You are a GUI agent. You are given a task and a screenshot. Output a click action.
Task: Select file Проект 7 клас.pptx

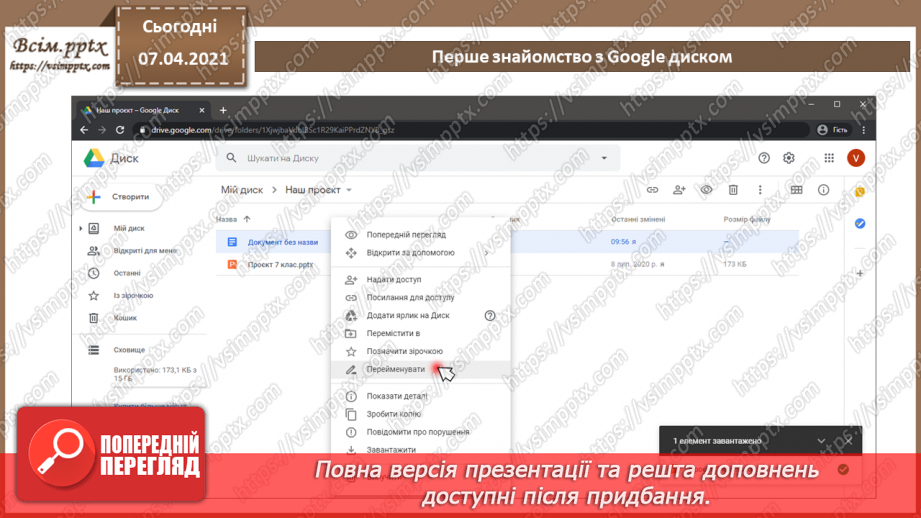click(x=280, y=265)
